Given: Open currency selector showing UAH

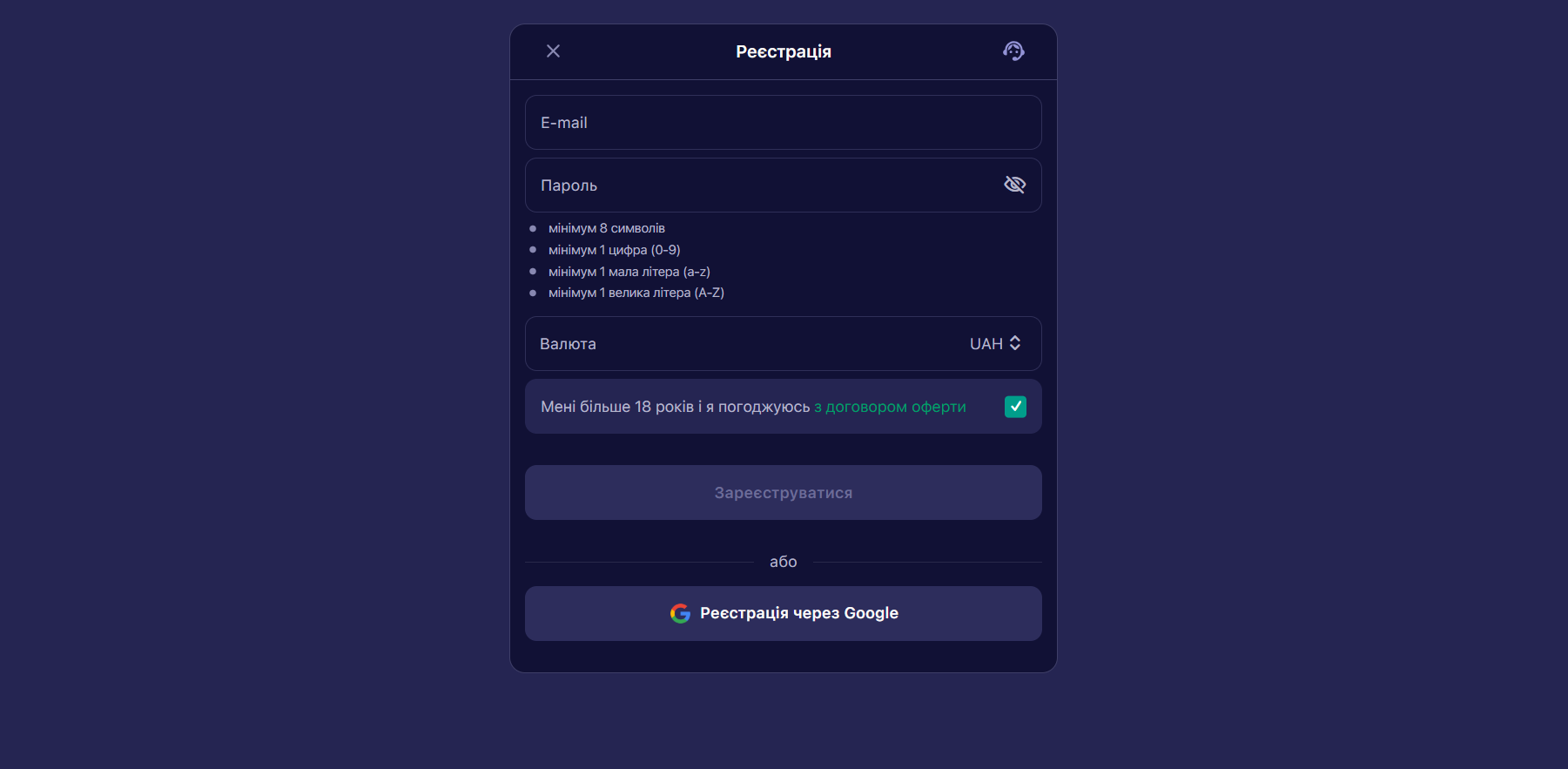Looking at the screenshot, I should 783,344.
